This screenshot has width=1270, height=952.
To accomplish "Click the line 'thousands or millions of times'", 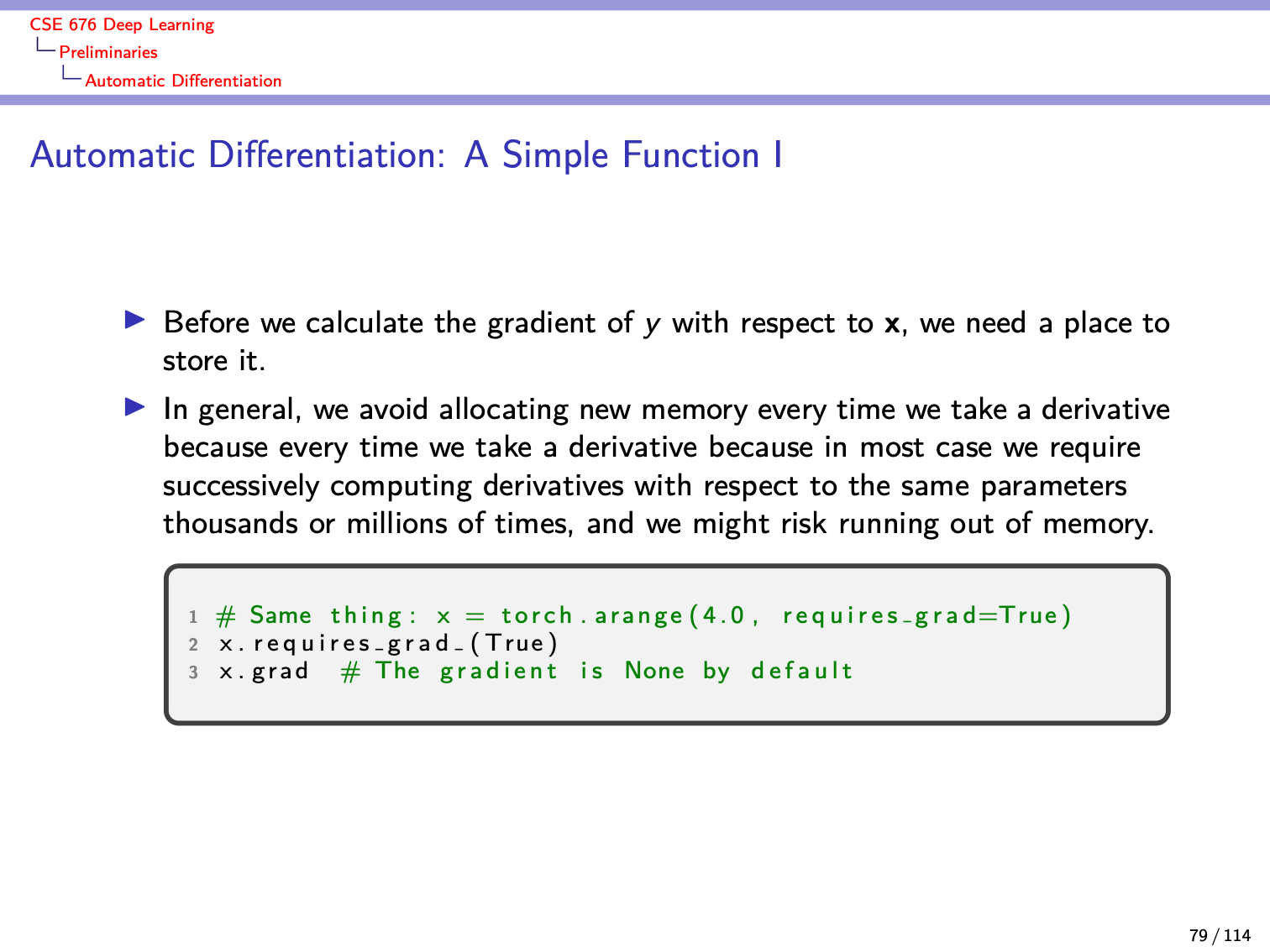I will [x=659, y=523].
